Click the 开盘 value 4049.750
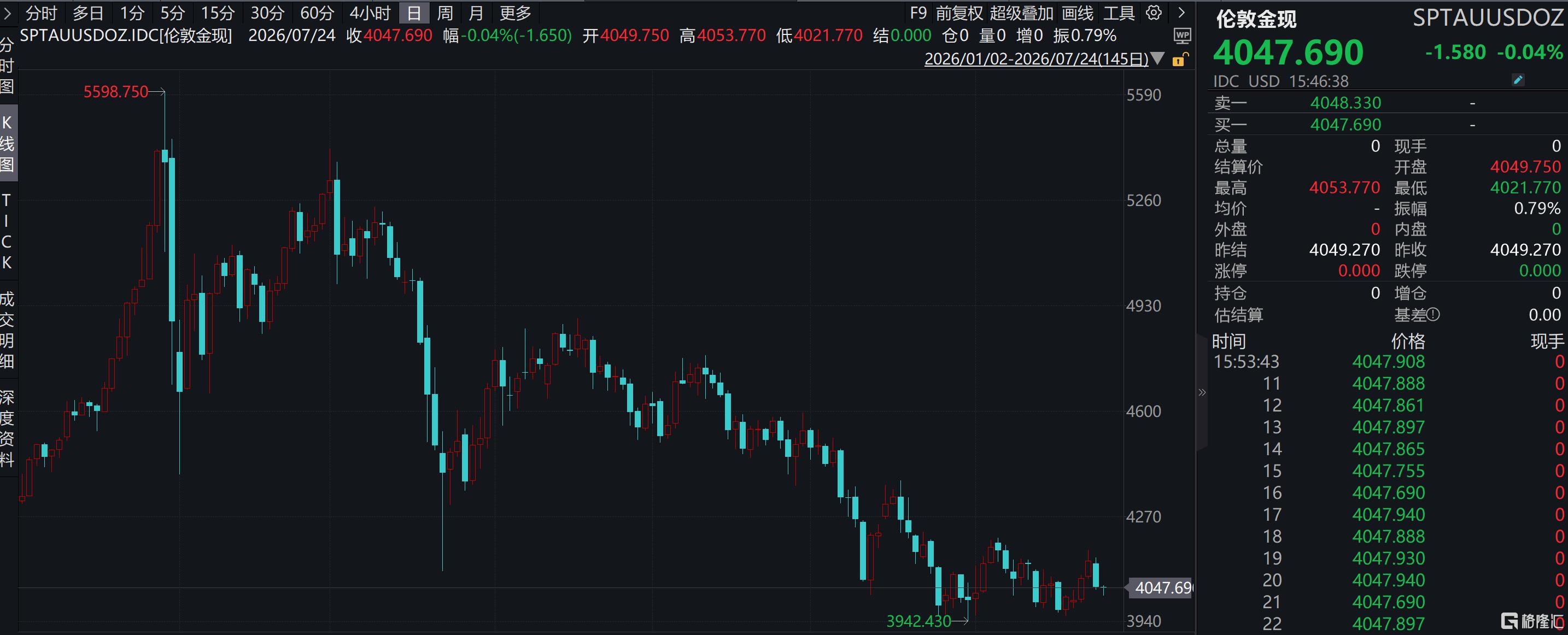Screen dimensions: 1568x635 pyautogui.click(x=1525, y=167)
